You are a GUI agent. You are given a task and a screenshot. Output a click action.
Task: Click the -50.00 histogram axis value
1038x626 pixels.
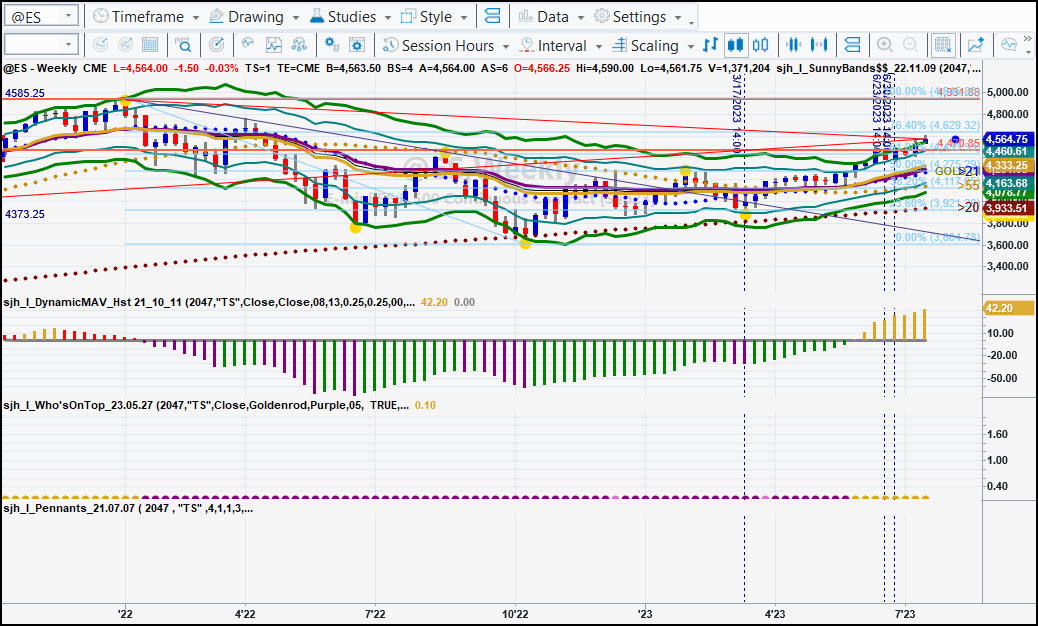point(1003,379)
